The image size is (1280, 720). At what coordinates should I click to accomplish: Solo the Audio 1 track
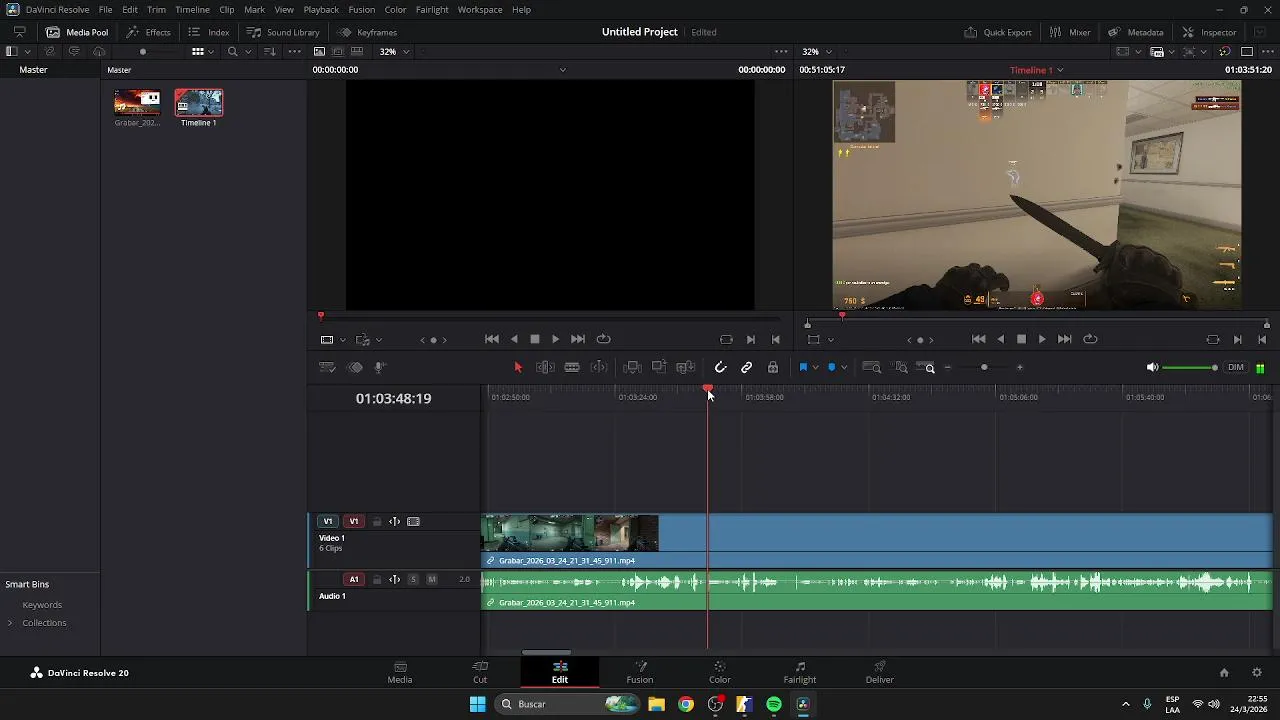[413, 579]
